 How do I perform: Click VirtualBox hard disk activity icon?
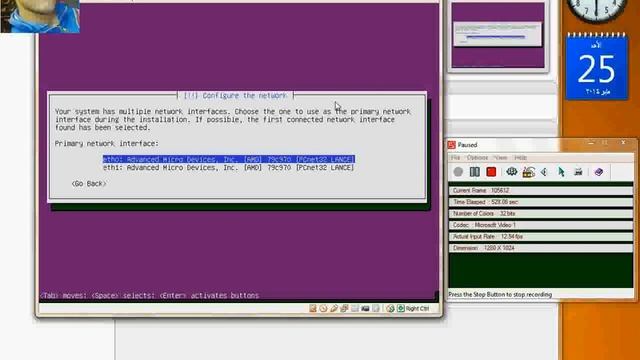click(313, 309)
